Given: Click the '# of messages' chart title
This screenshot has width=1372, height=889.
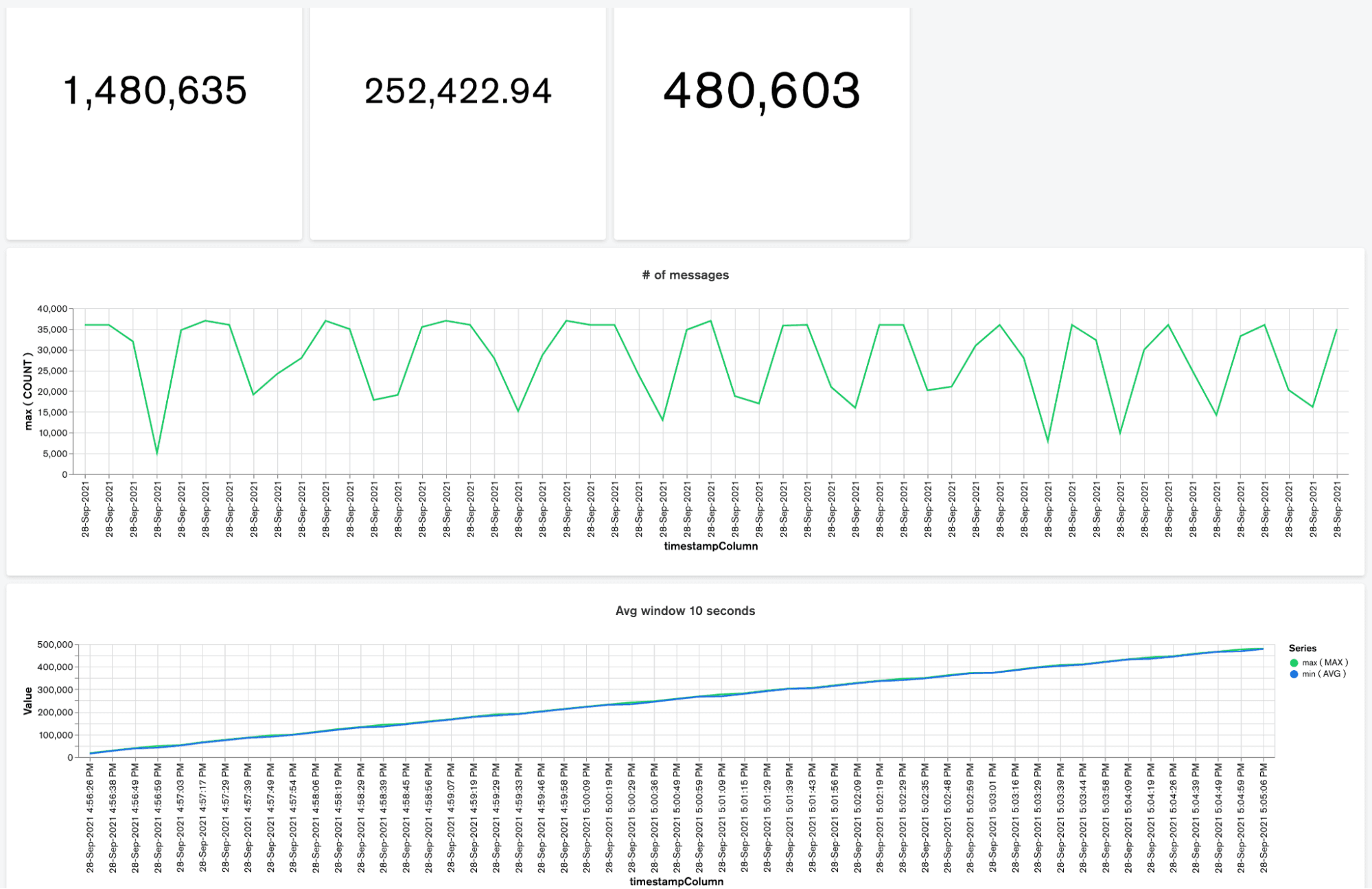Looking at the screenshot, I should click(x=685, y=275).
